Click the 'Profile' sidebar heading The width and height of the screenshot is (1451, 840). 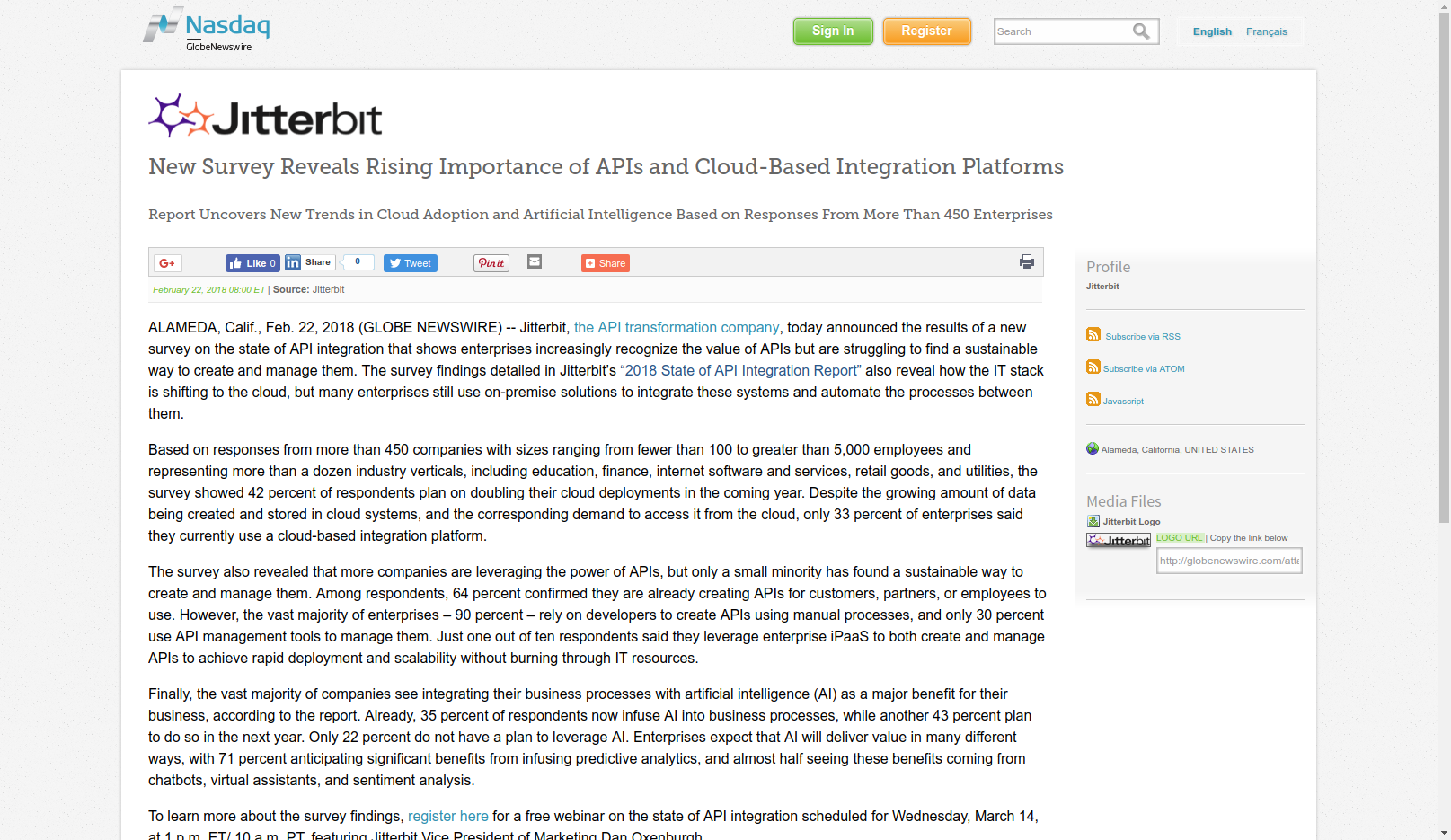coord(1108,267)
